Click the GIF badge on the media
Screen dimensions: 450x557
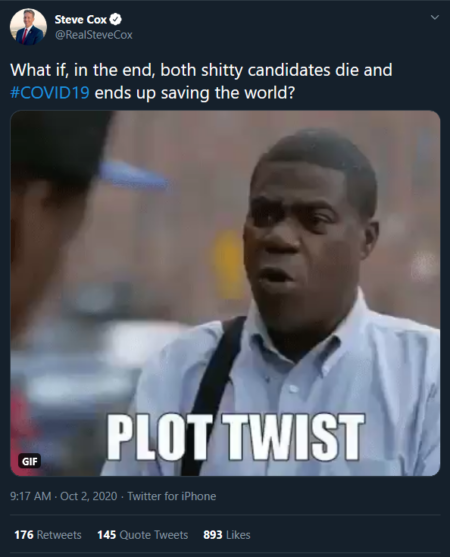coord(29,461)
